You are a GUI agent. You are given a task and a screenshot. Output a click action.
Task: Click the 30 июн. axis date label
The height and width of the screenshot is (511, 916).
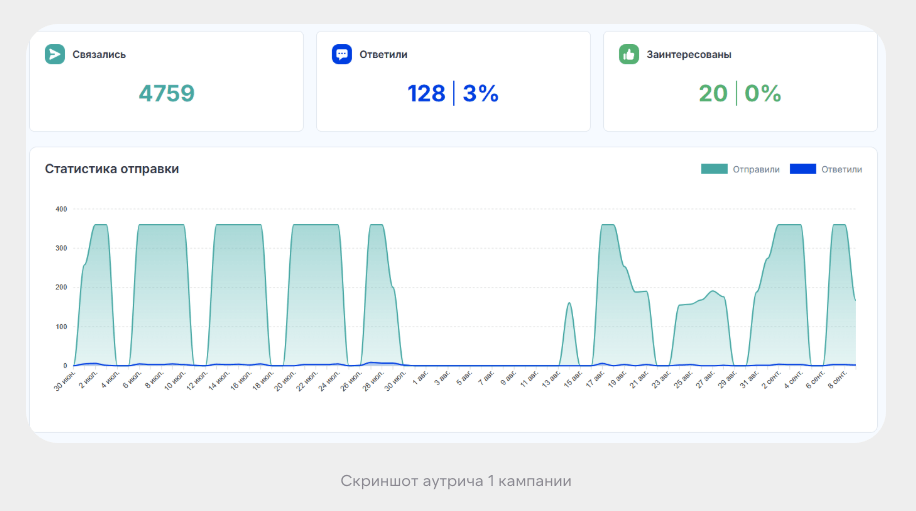[65, 380]
